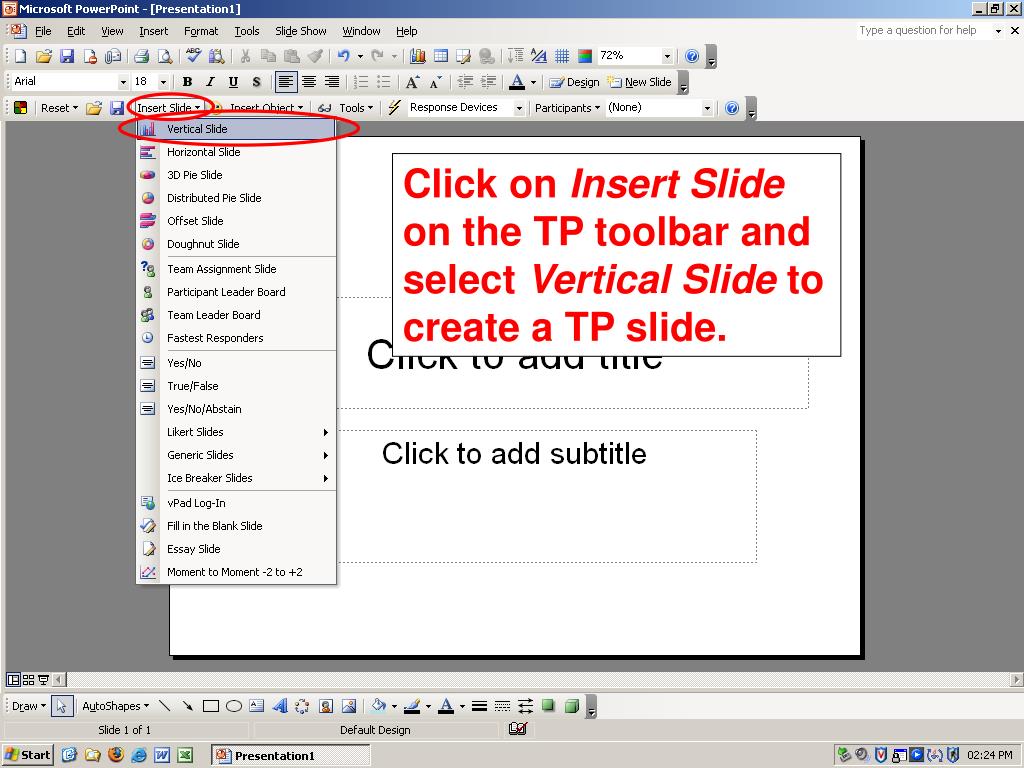This screenshot has width=1024, height=768.
Task: Open PowerPoint Help question mark icon
Action: [692, 56]
